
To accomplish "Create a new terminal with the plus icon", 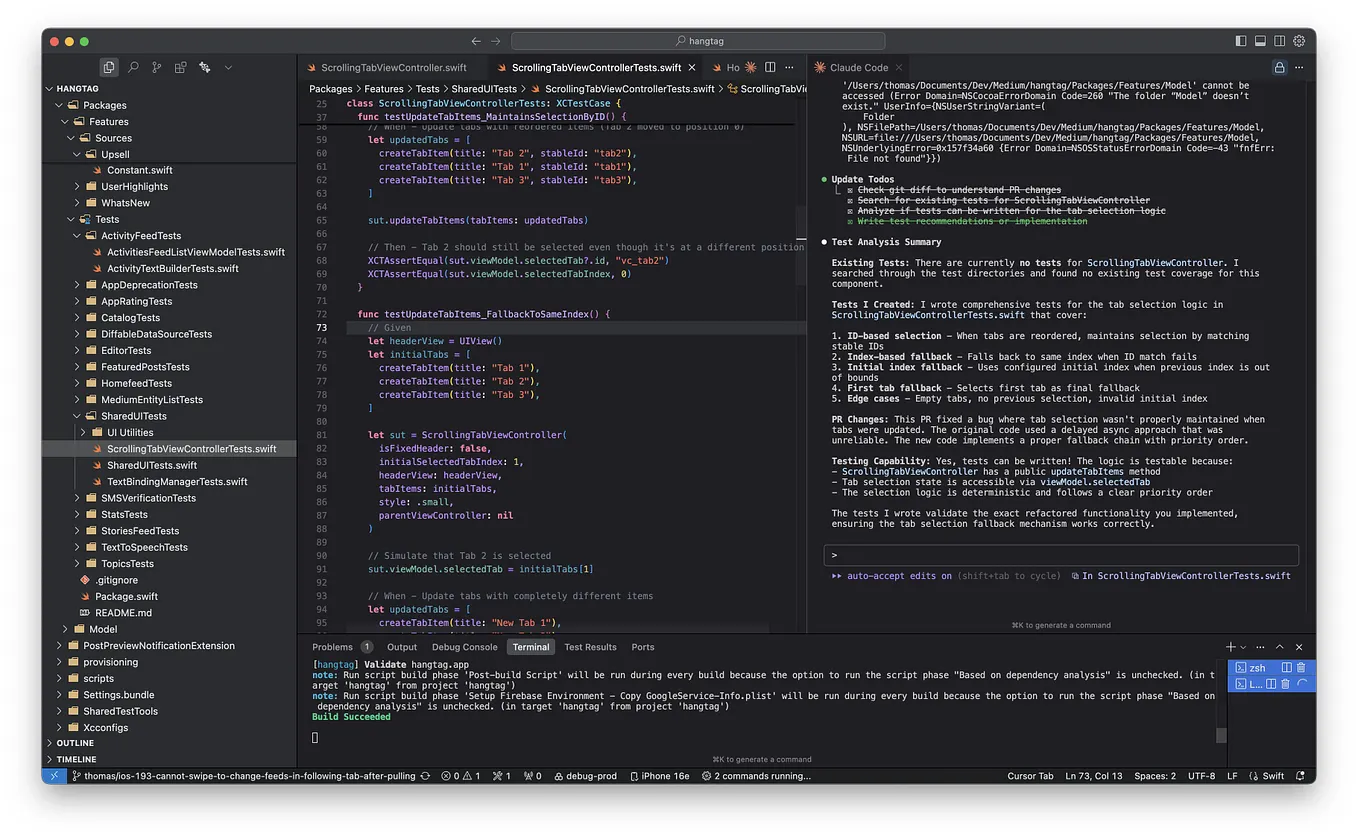I will (x=1231, y=647).
